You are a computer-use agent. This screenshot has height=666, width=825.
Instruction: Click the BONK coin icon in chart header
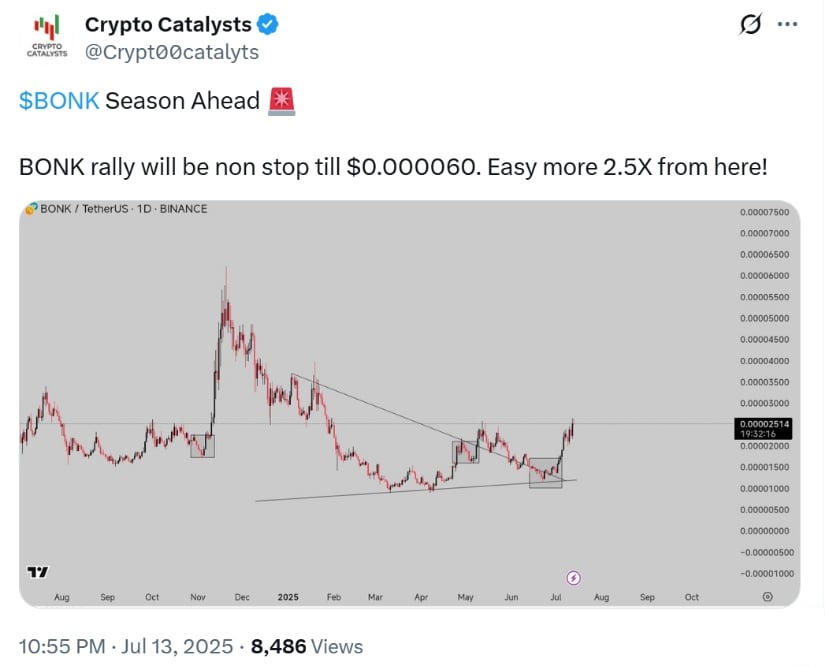[x=31, y=209]
